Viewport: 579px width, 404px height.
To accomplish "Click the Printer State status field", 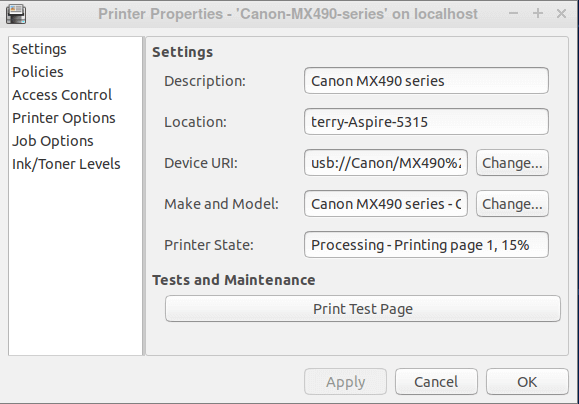I will pyautogui.click(x=426, y=244).
